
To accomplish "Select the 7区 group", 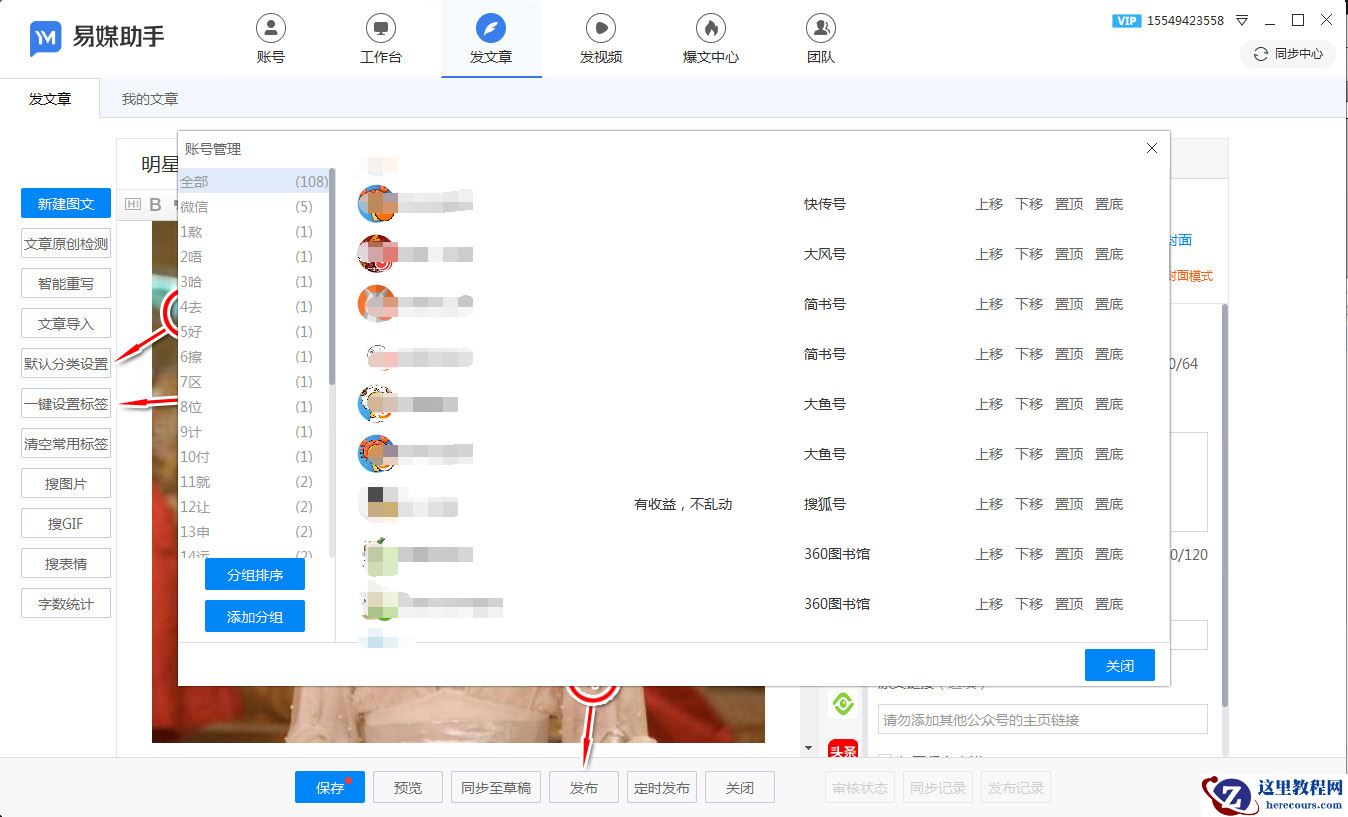I will tap(253, 382).
